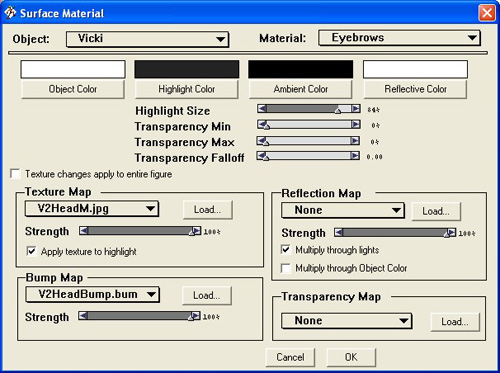
Task: Click Reflection Map Strength slider right arrow
Action: pyautogui.click(x=452, y=232)
